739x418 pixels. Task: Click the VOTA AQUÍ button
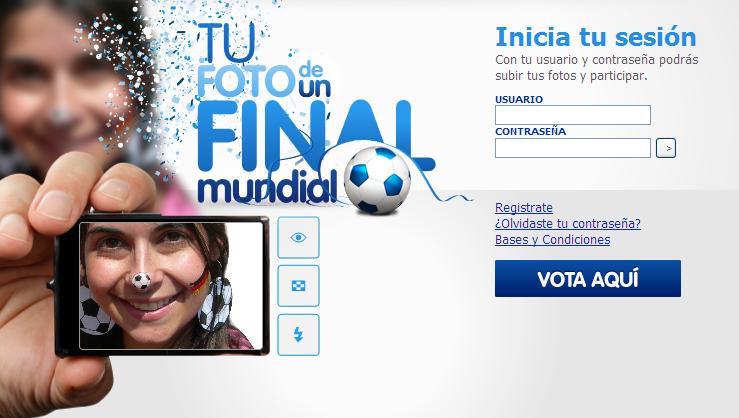(588, 279)
